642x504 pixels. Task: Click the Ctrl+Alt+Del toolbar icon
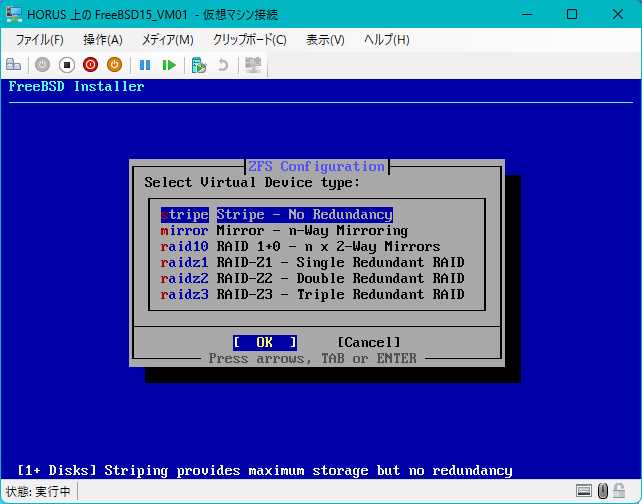click(14, 65)
